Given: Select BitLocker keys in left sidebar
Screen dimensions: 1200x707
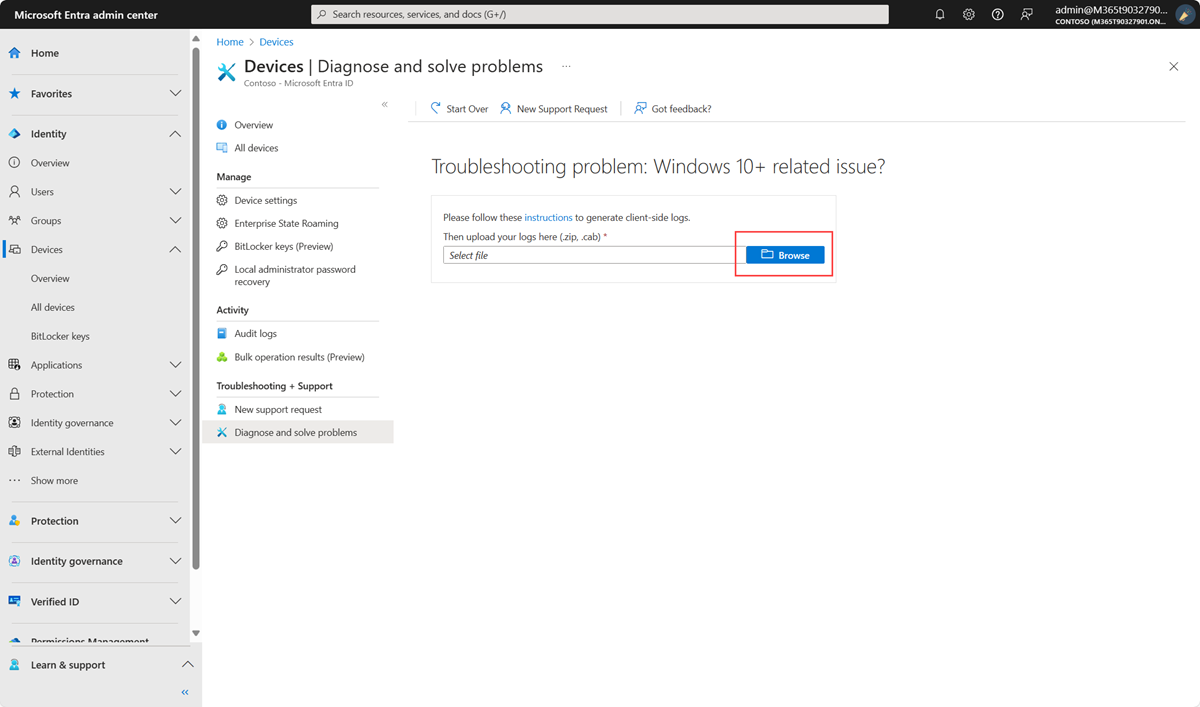Looking at the screenshot, I should point(60,336).
